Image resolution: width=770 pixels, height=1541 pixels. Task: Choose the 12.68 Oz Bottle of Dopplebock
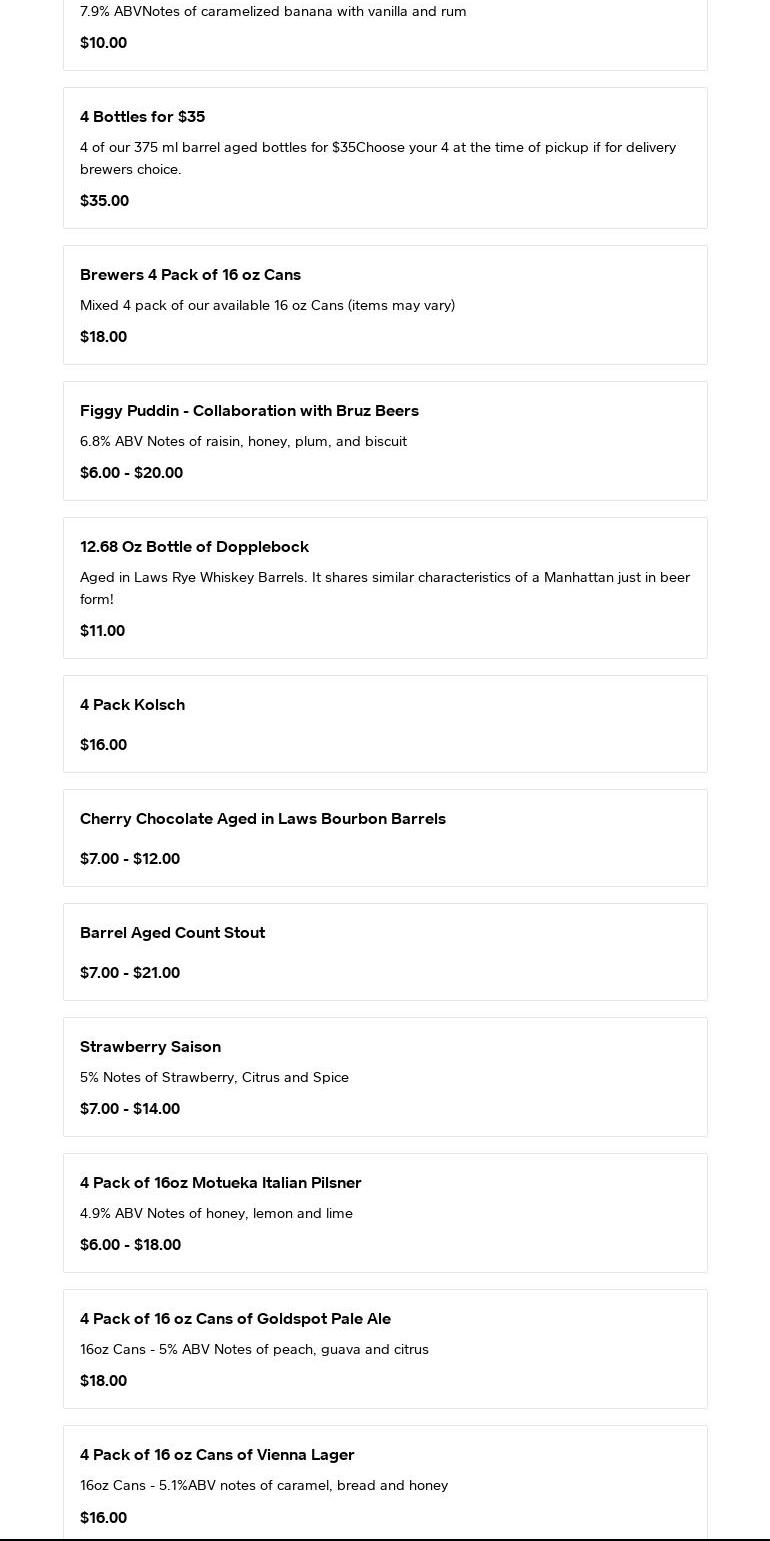tap(194, 547)
